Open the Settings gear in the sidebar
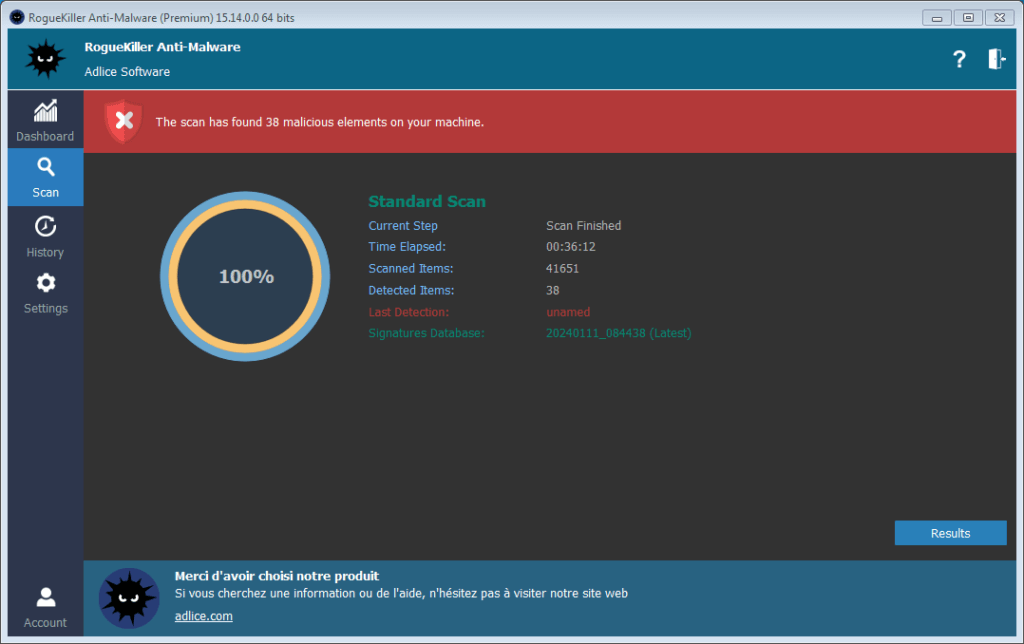This screenshot has height=644, width=1024. 45,284
